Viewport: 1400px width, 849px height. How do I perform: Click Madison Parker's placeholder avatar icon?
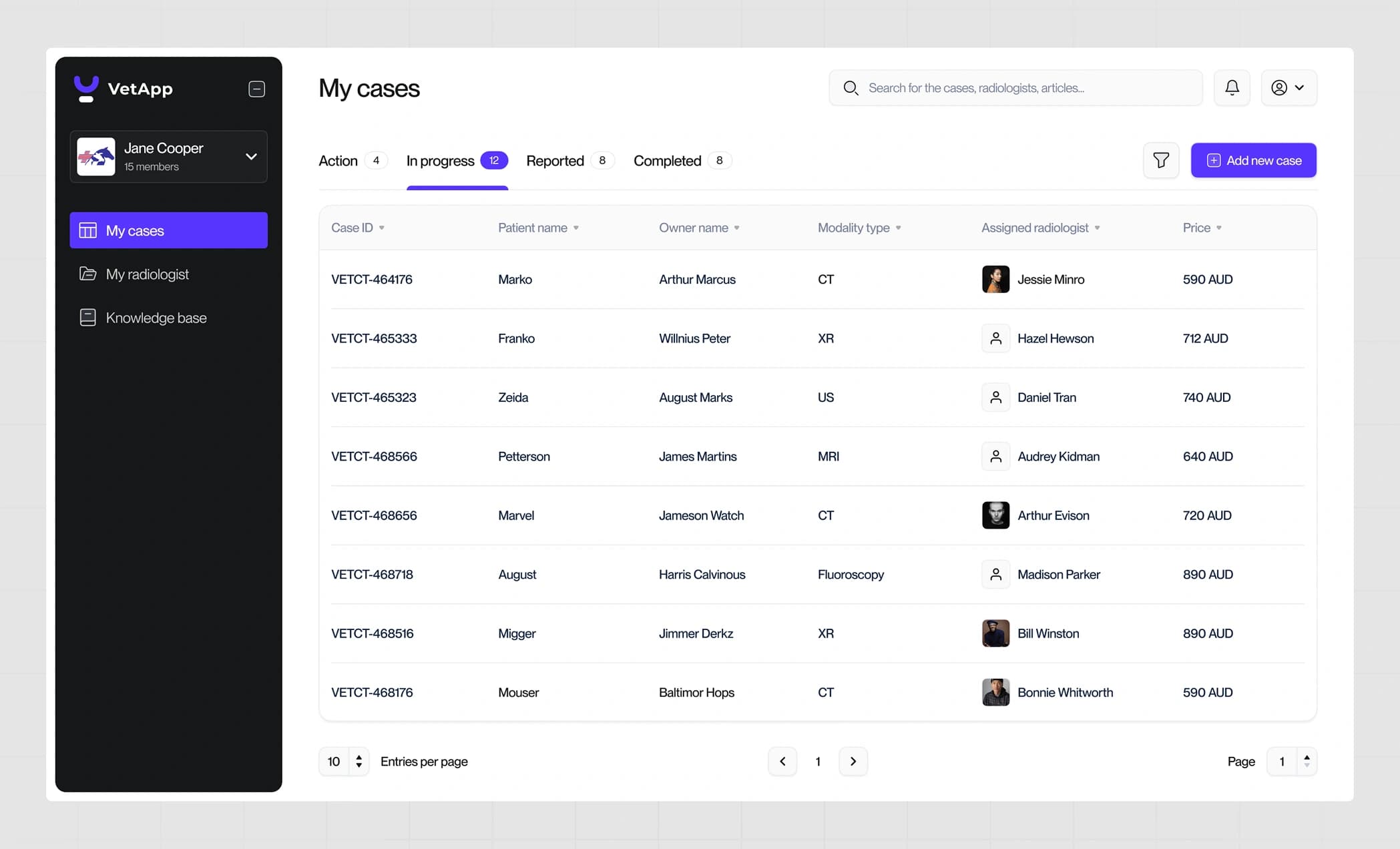click(x=995, y=574)
